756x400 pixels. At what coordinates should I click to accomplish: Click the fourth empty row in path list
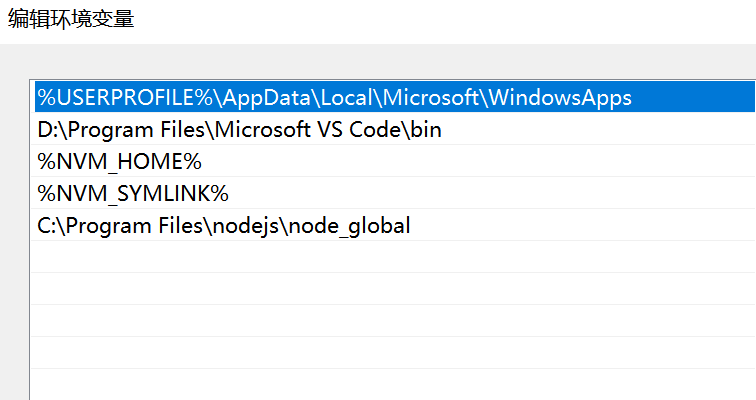tap(390, 353)
